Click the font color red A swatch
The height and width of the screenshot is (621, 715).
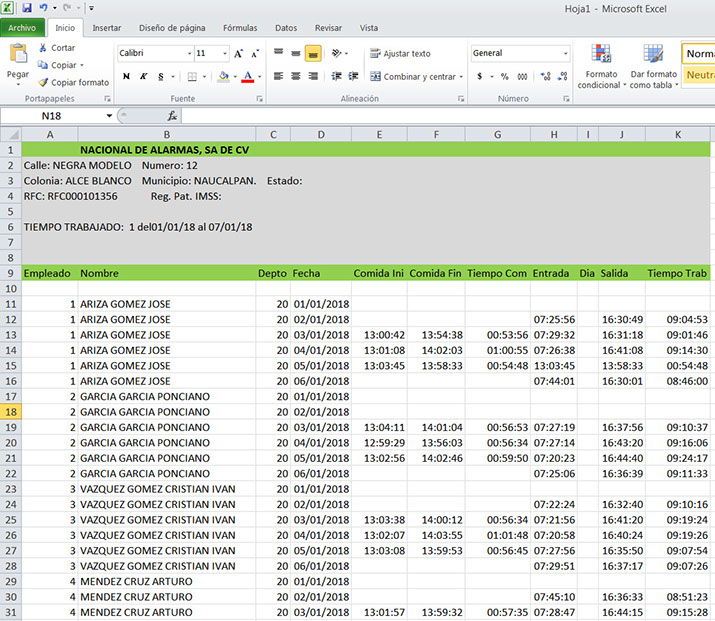point(246,76)
